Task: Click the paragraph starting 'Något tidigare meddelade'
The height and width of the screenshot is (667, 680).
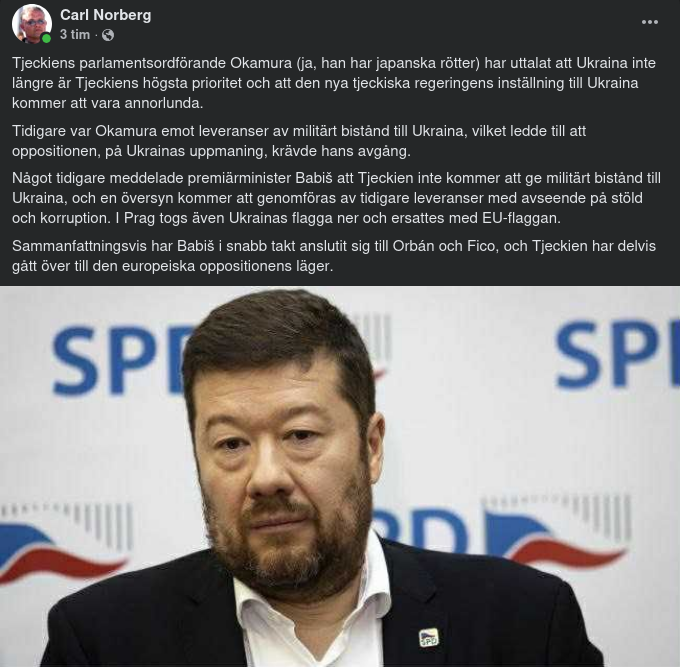Action: coord(337,198)
